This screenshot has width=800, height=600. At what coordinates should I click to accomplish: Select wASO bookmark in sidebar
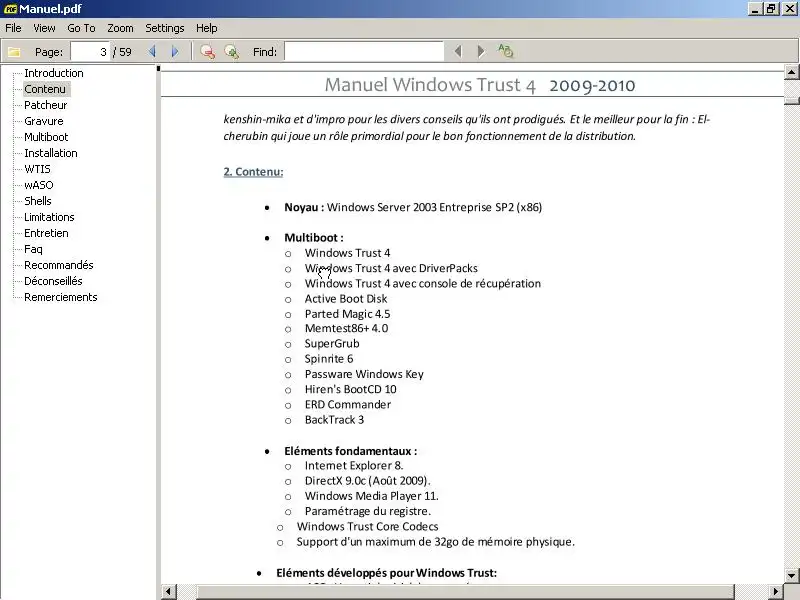tap(39, 185)
